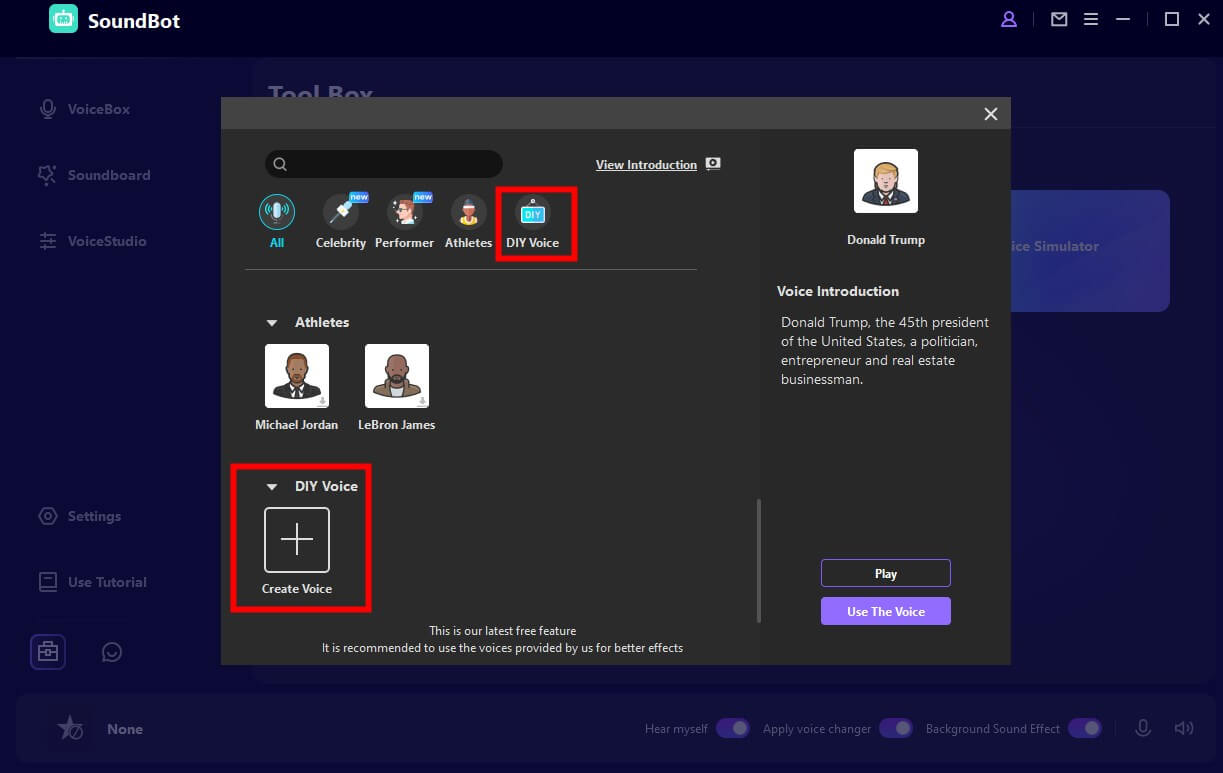Open the Athletes category icon

[468, 214]
